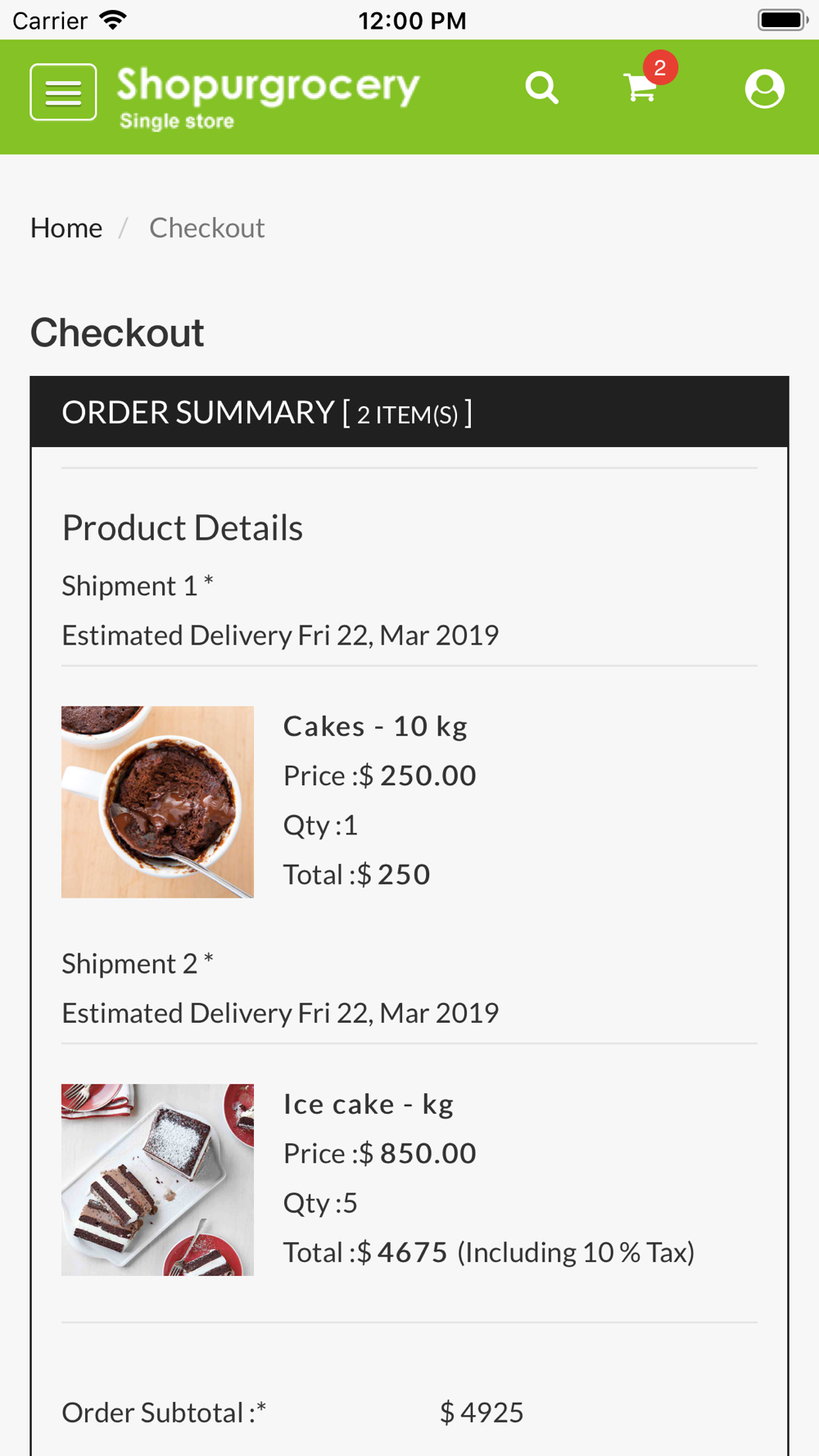Image resolution: width=819 pixels, height=1456 pixels.
Task: Open the Cakes - 10 kg product title
Action: (375, 726)
